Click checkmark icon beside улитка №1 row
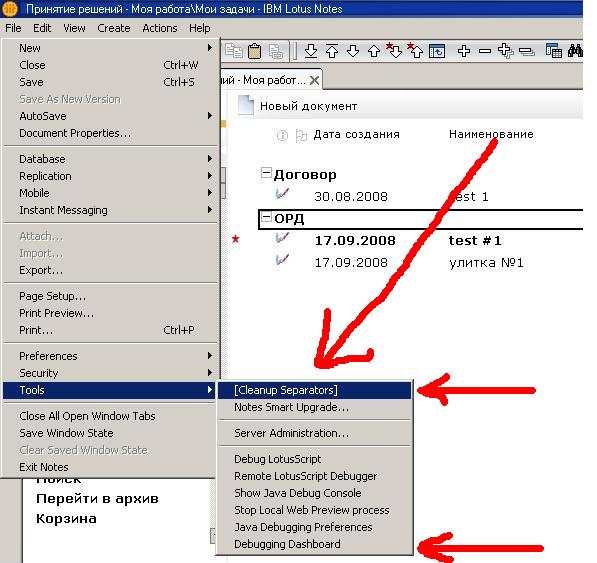This screenshot has height=563, width=597. tap(282, 260)
